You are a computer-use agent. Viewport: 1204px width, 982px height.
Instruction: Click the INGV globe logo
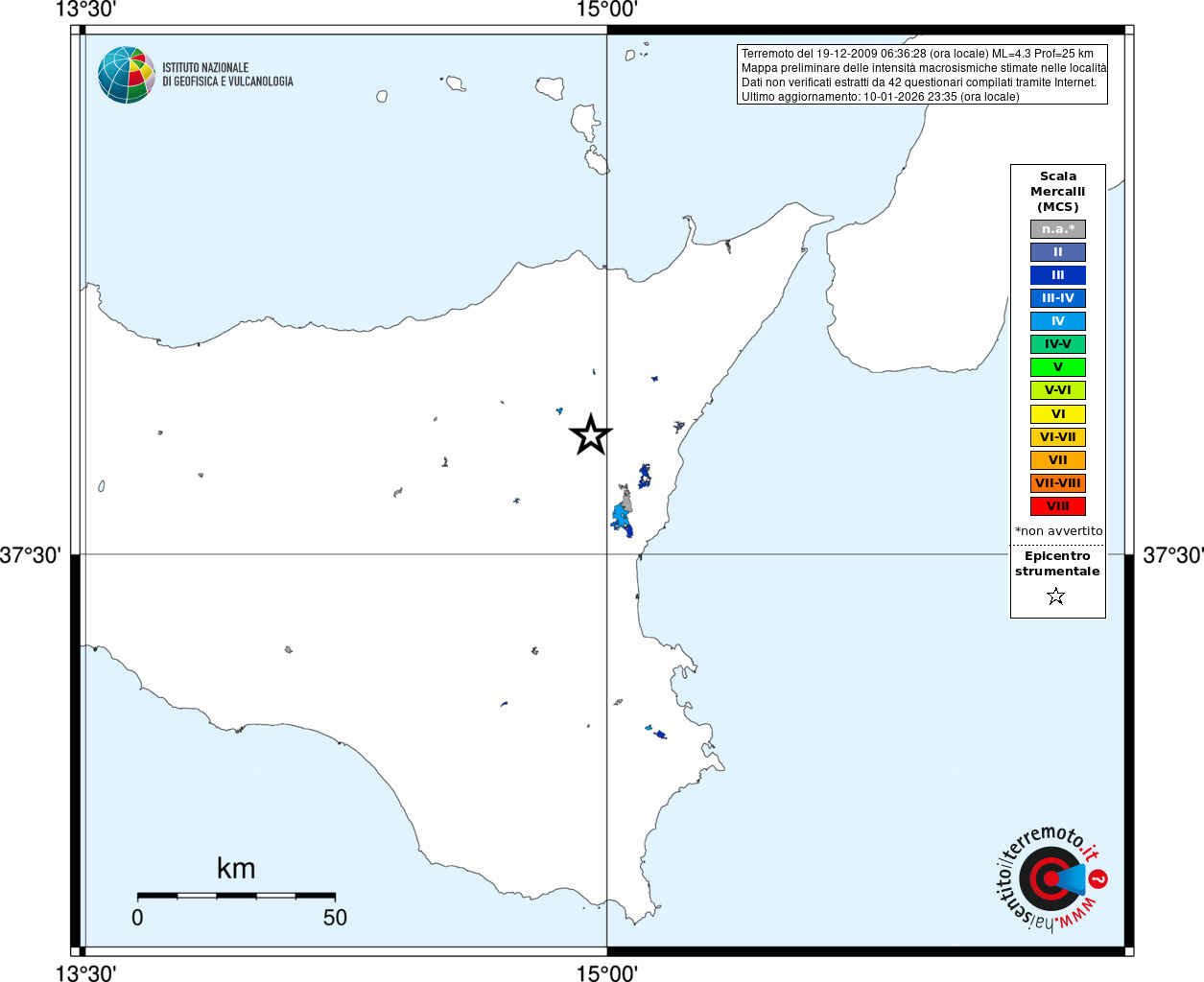click(127, 75)
